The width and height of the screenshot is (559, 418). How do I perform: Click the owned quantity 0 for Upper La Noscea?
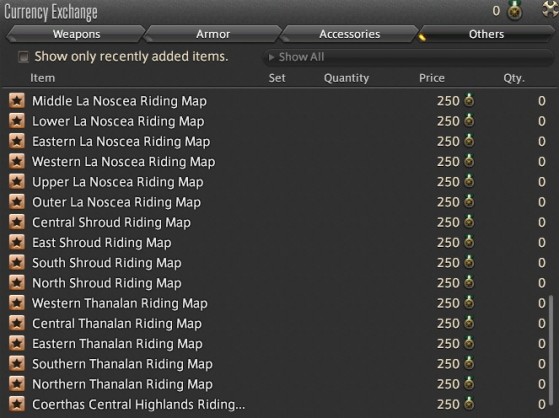pos(542,182)
